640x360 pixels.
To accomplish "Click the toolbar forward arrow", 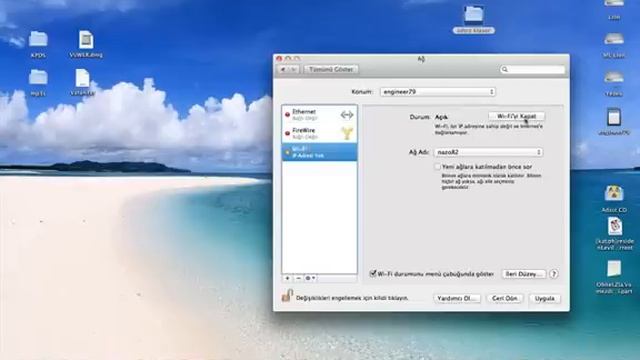I will point(294,69).
